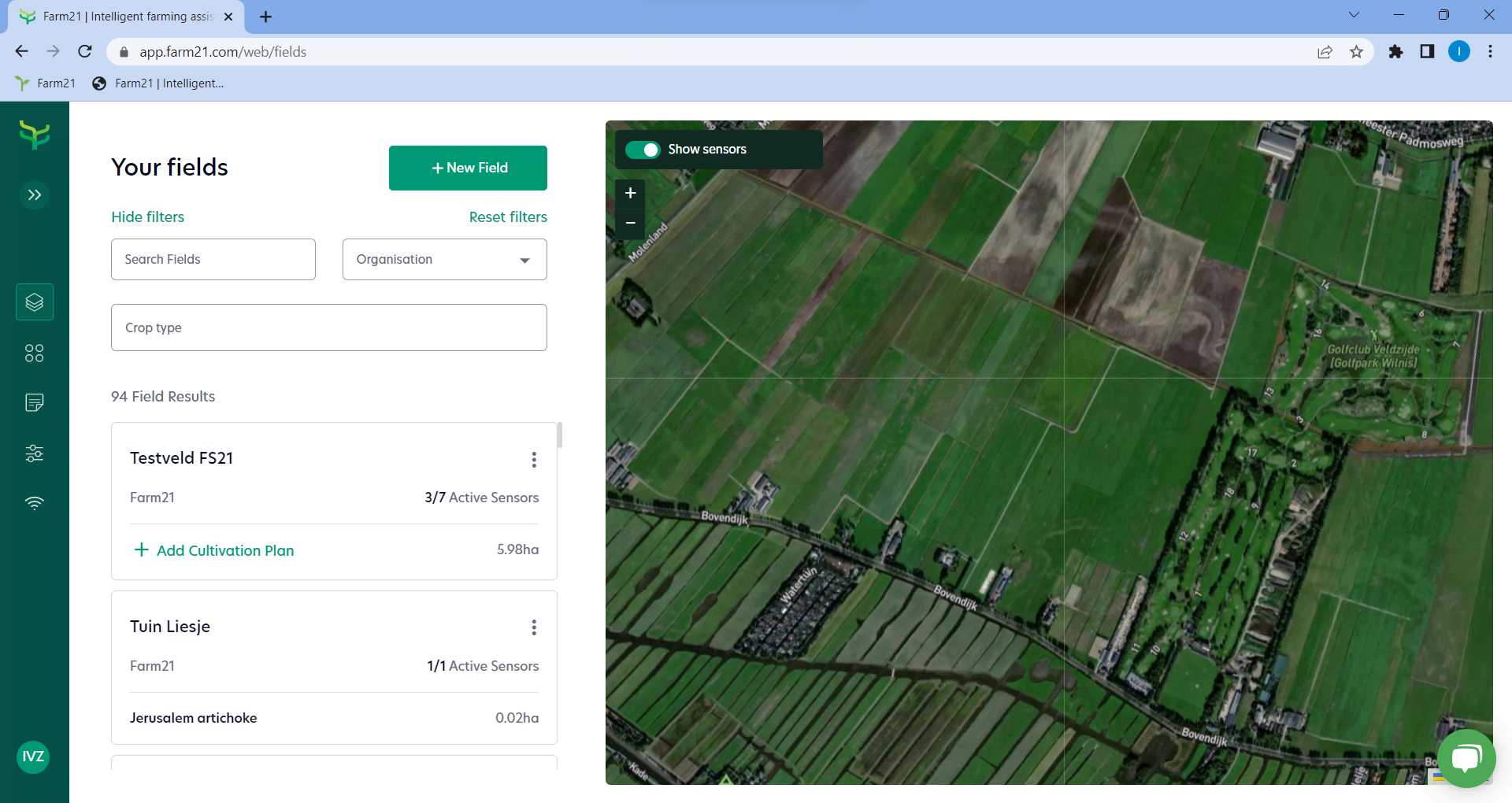Zoom in the map with the plus control
Screen dimensions: 1512x803
click(x=630, y=193)
